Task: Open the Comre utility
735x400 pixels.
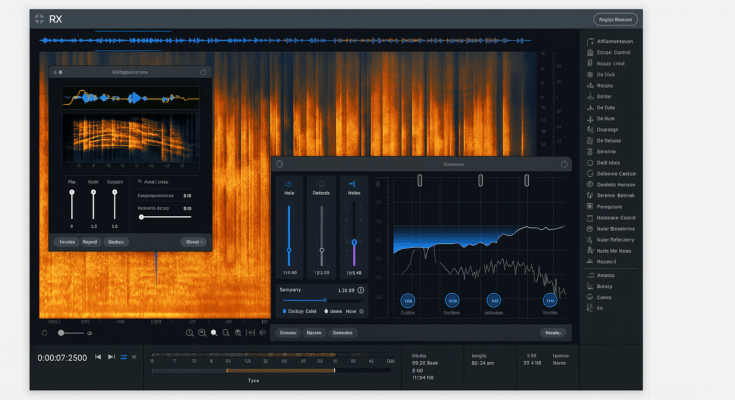Action: click(599, 297)
